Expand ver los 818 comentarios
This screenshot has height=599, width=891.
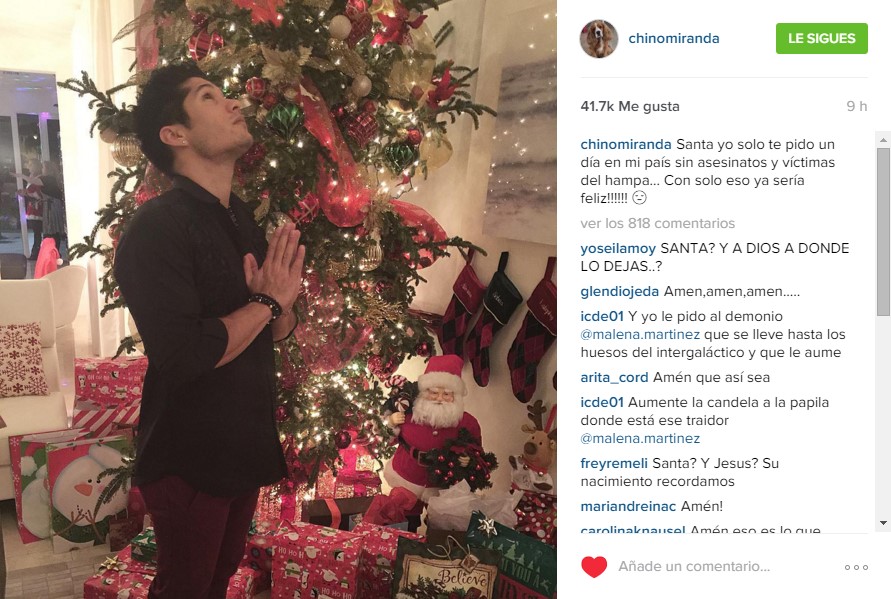pyautogui.click(x=657, y=223)
